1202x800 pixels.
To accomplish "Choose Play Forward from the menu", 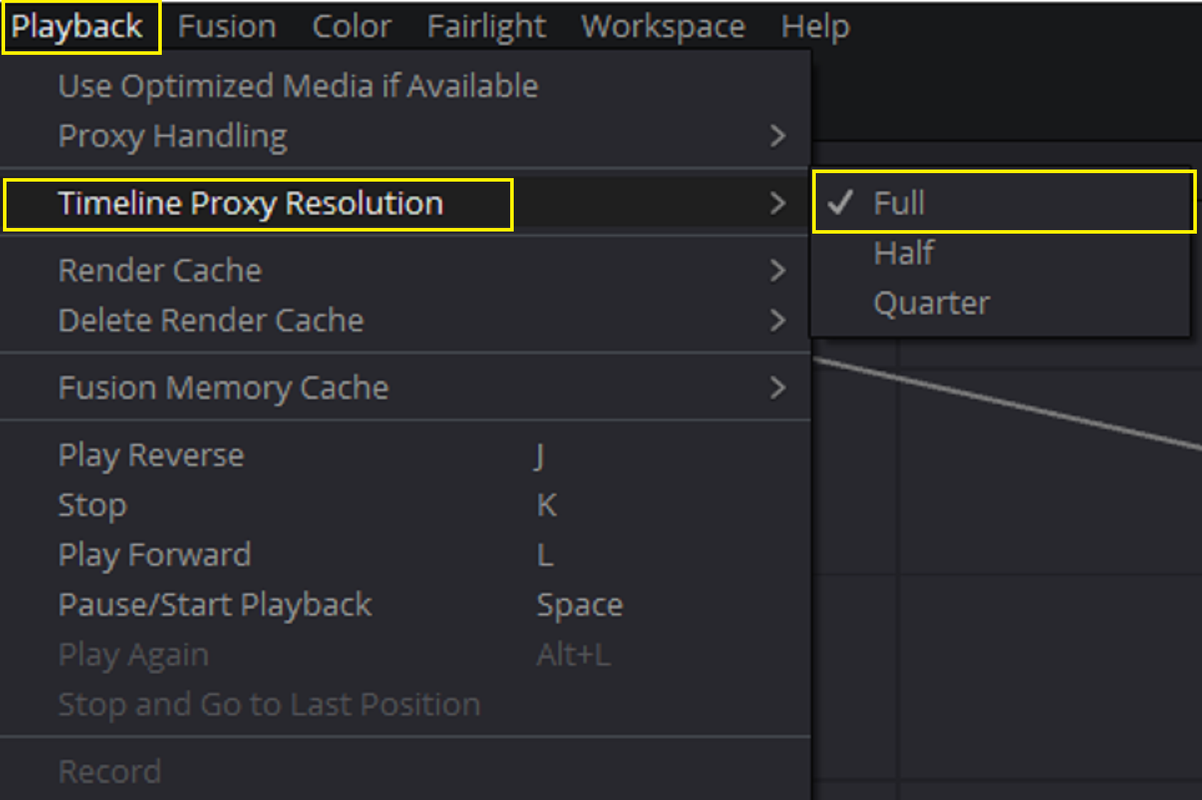I will click(x=404, y=554).
